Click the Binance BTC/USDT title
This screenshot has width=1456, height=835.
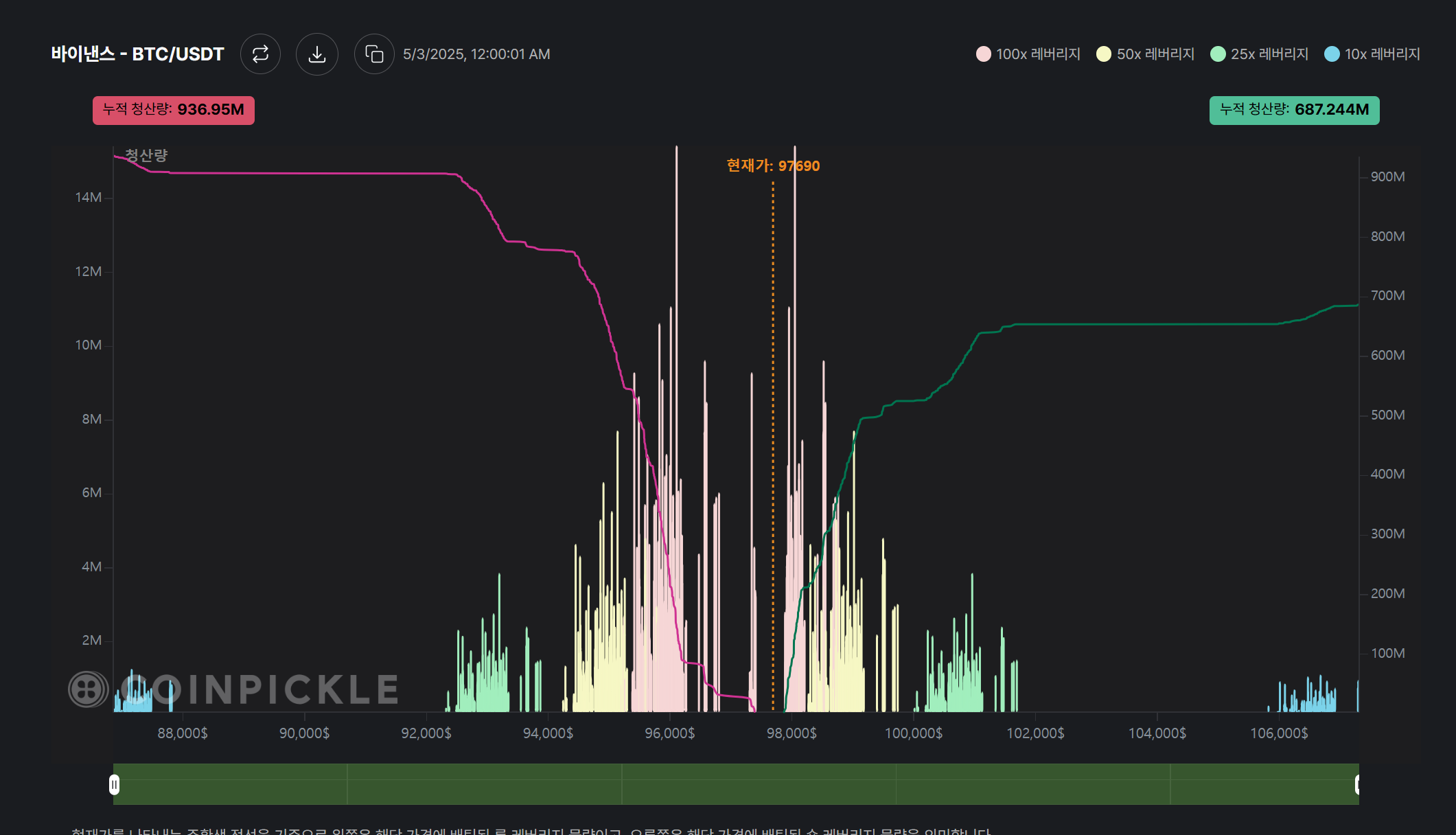coord(137,54)
